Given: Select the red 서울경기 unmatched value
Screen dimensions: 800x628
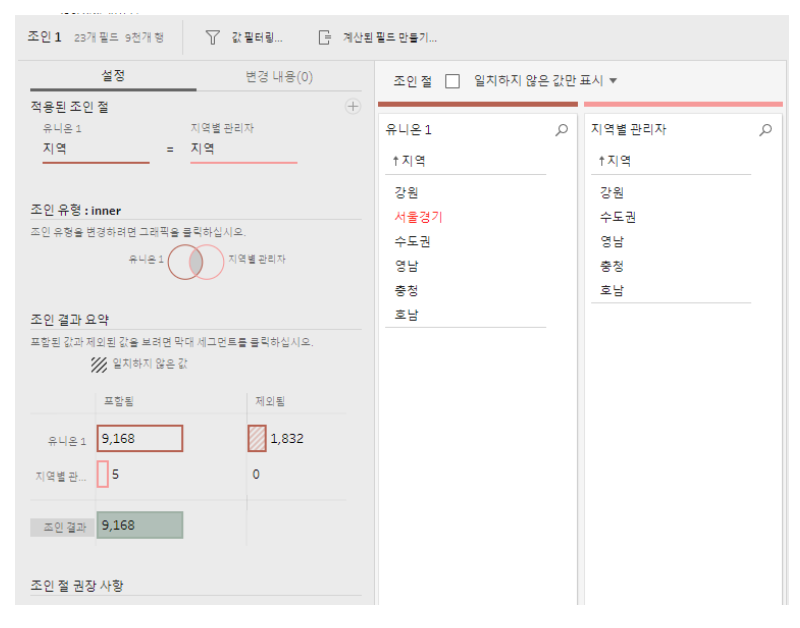Looking at the screenshot, I should pyautogui.click(x=418, y=216).
